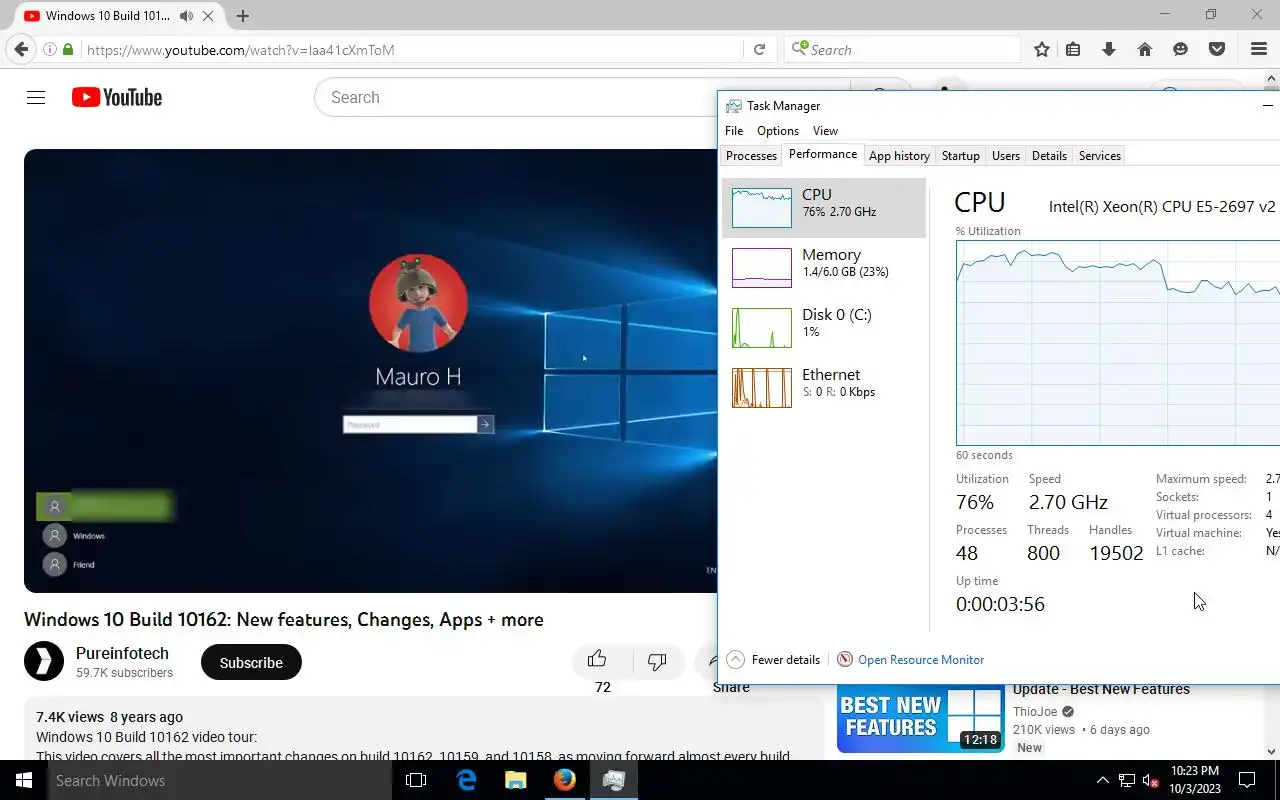1280x800 pixels.
Task: Open File Explorer from the taskbar
Action: pyautogui.click(x=515, y=780)
